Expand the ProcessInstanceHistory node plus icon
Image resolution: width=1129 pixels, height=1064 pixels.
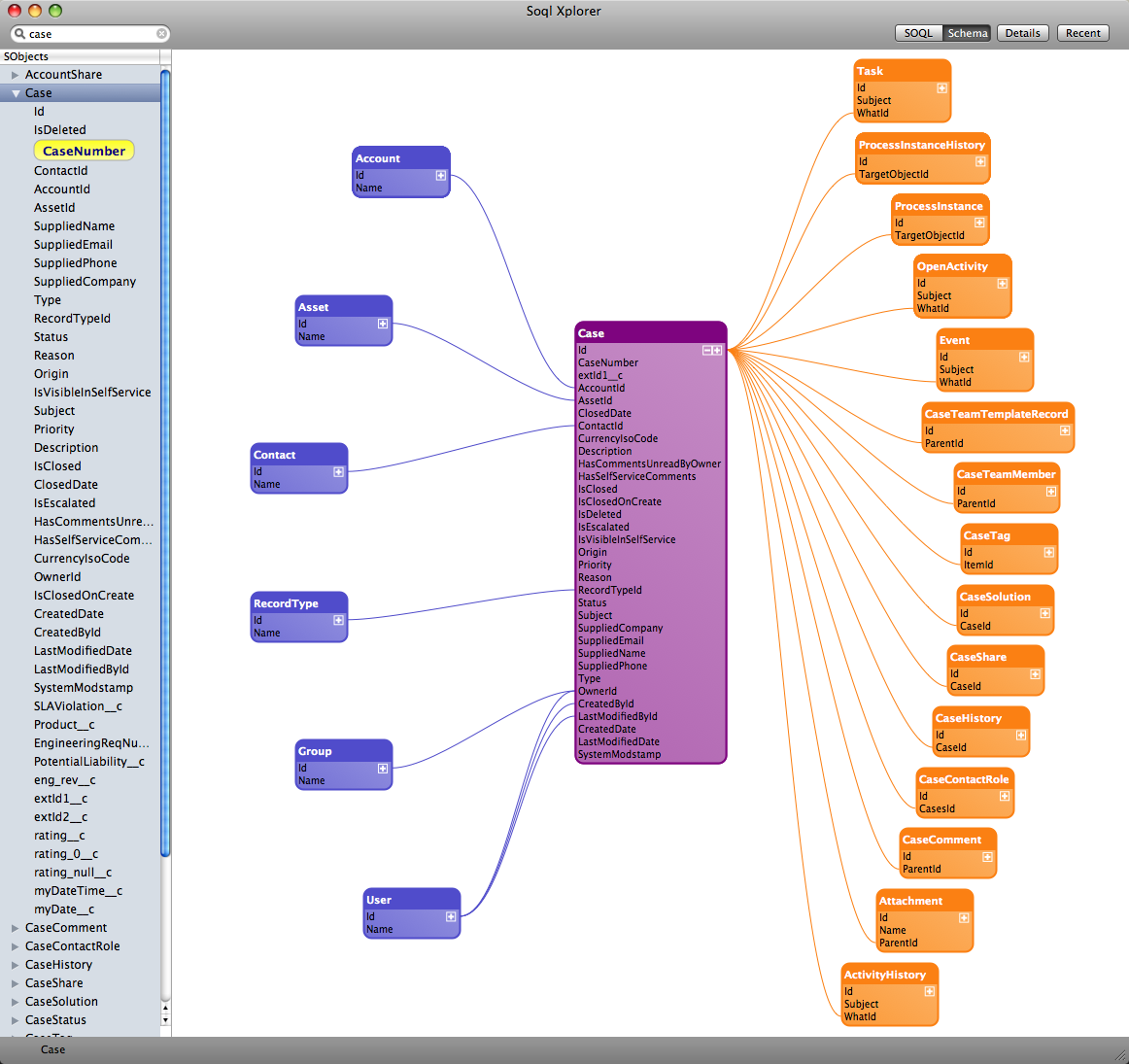point(980,162)
